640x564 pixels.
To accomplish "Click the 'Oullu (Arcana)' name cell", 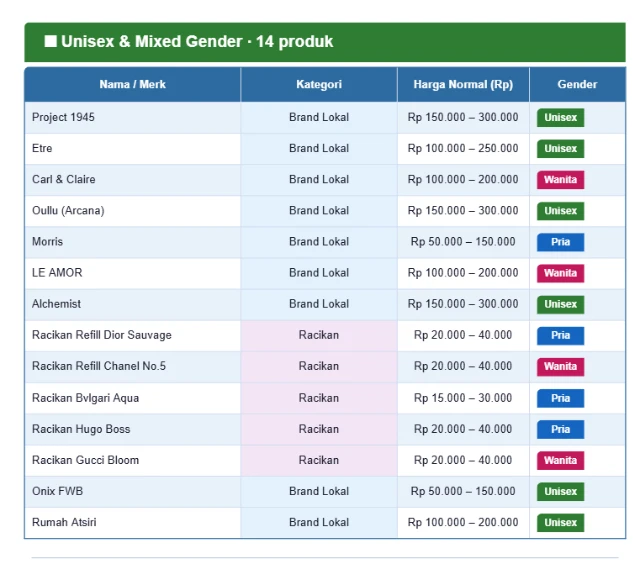I will [x=133, y=211].
